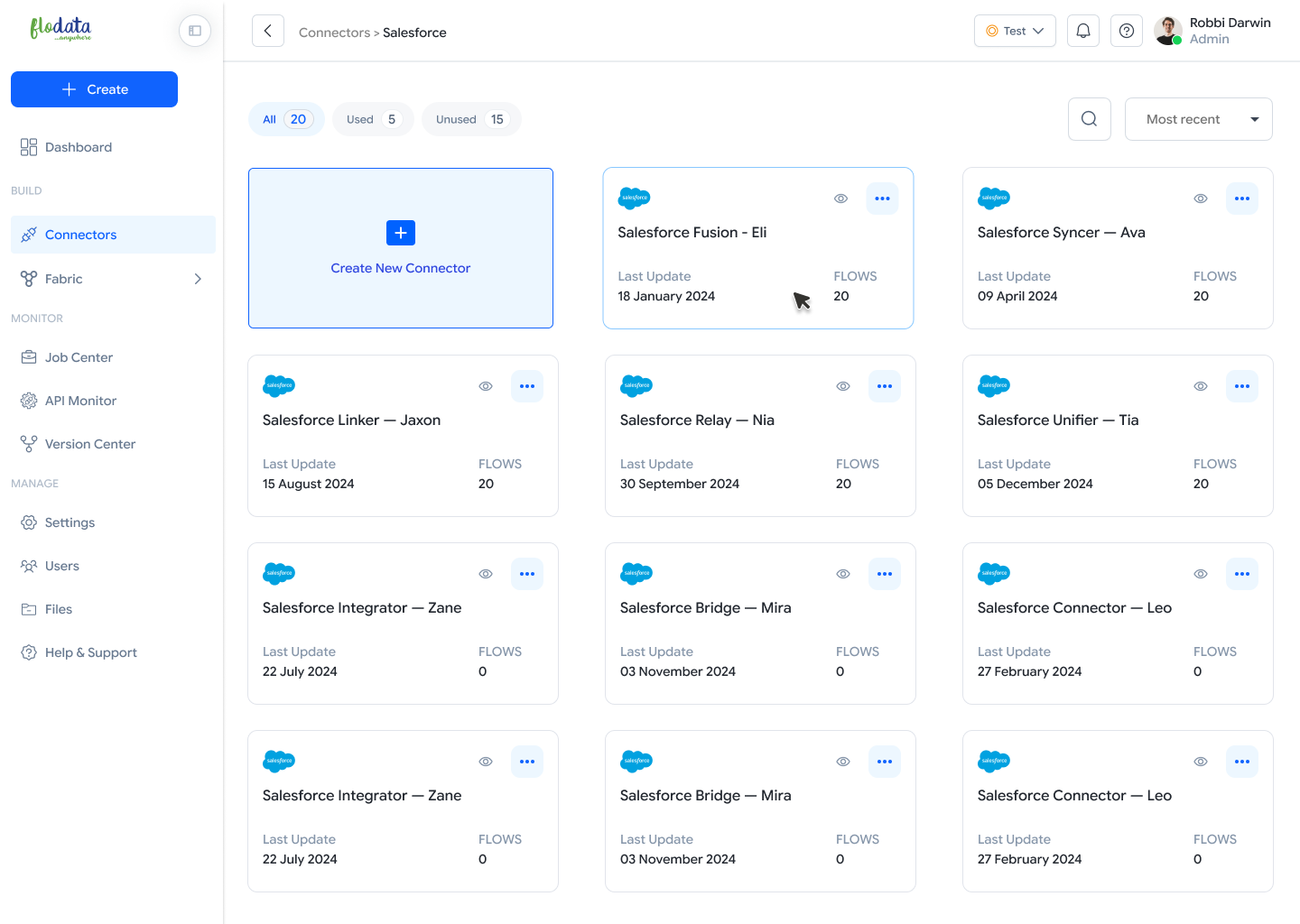Switch to the Unused connectors tab
This screenshot has width=1300, height=924.
[470, 119]
